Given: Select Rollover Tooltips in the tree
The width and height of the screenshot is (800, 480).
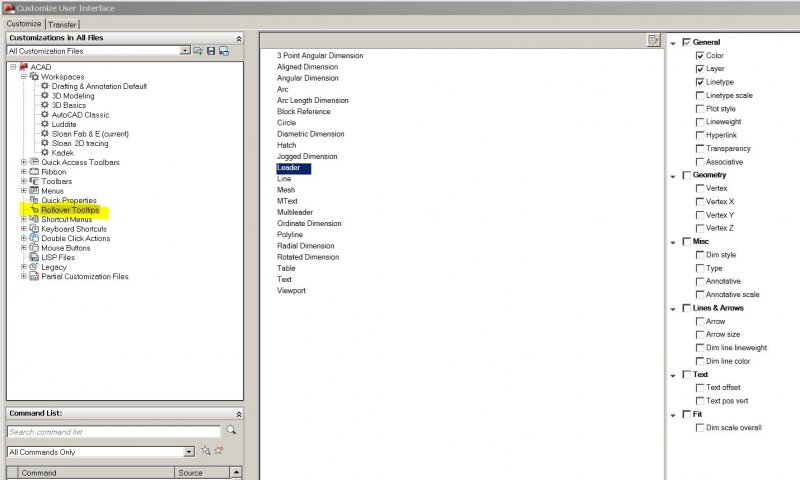Looking at the screenshot, I should 70,210.
